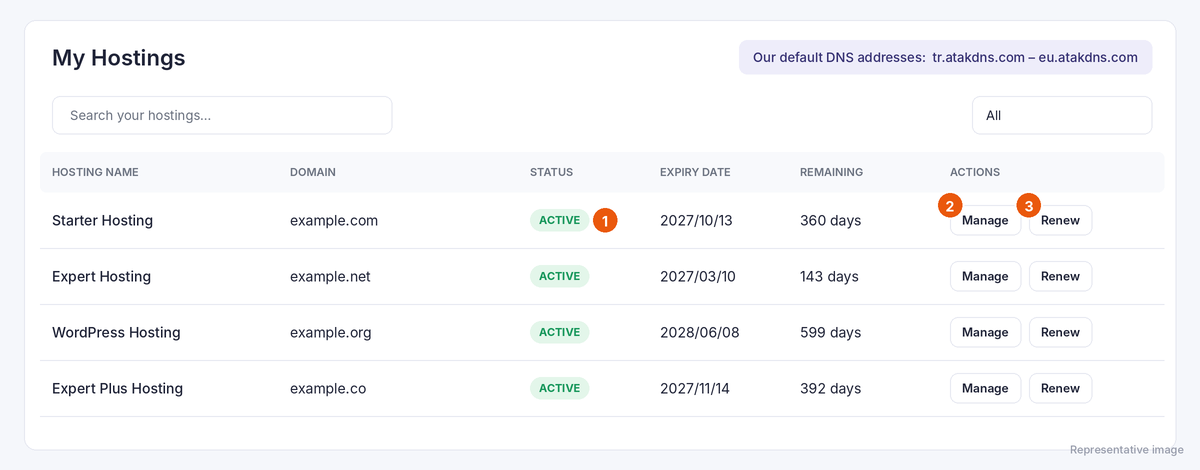
Task: Click the HOSTING NAME column header
Action: pyautogui.click(x=95, y=172)
